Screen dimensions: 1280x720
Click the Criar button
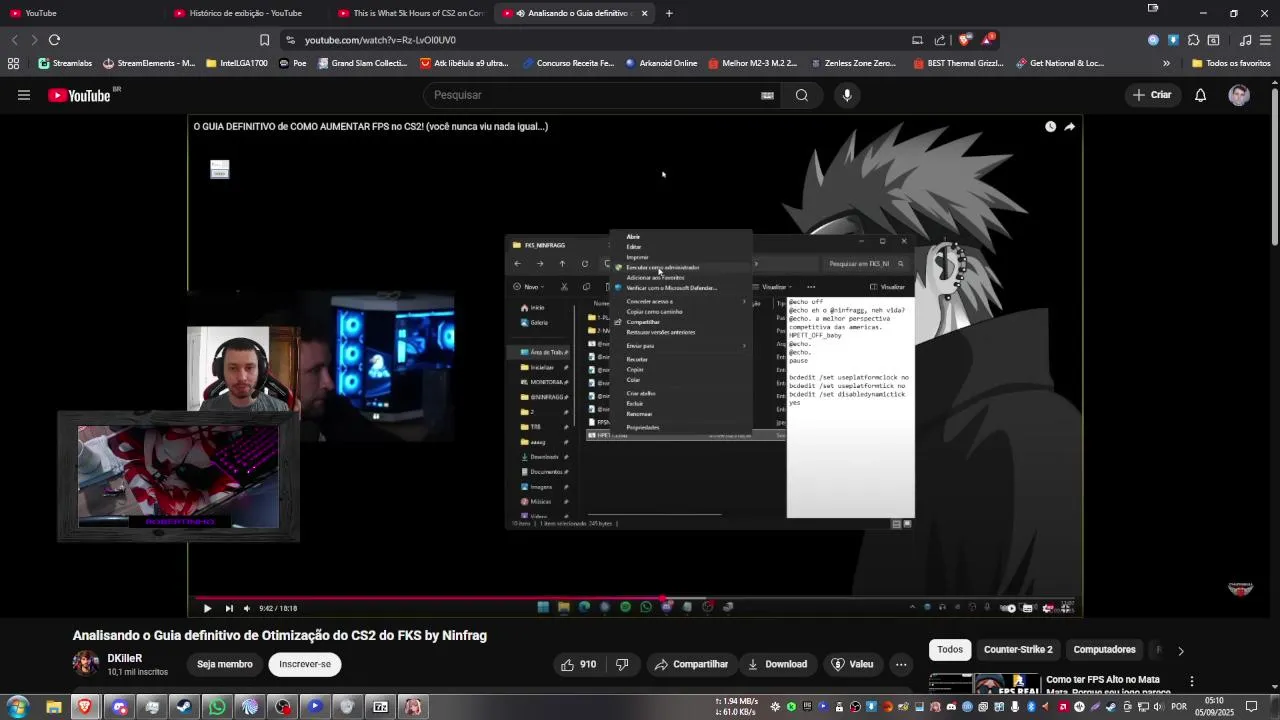coord(1151,95)
